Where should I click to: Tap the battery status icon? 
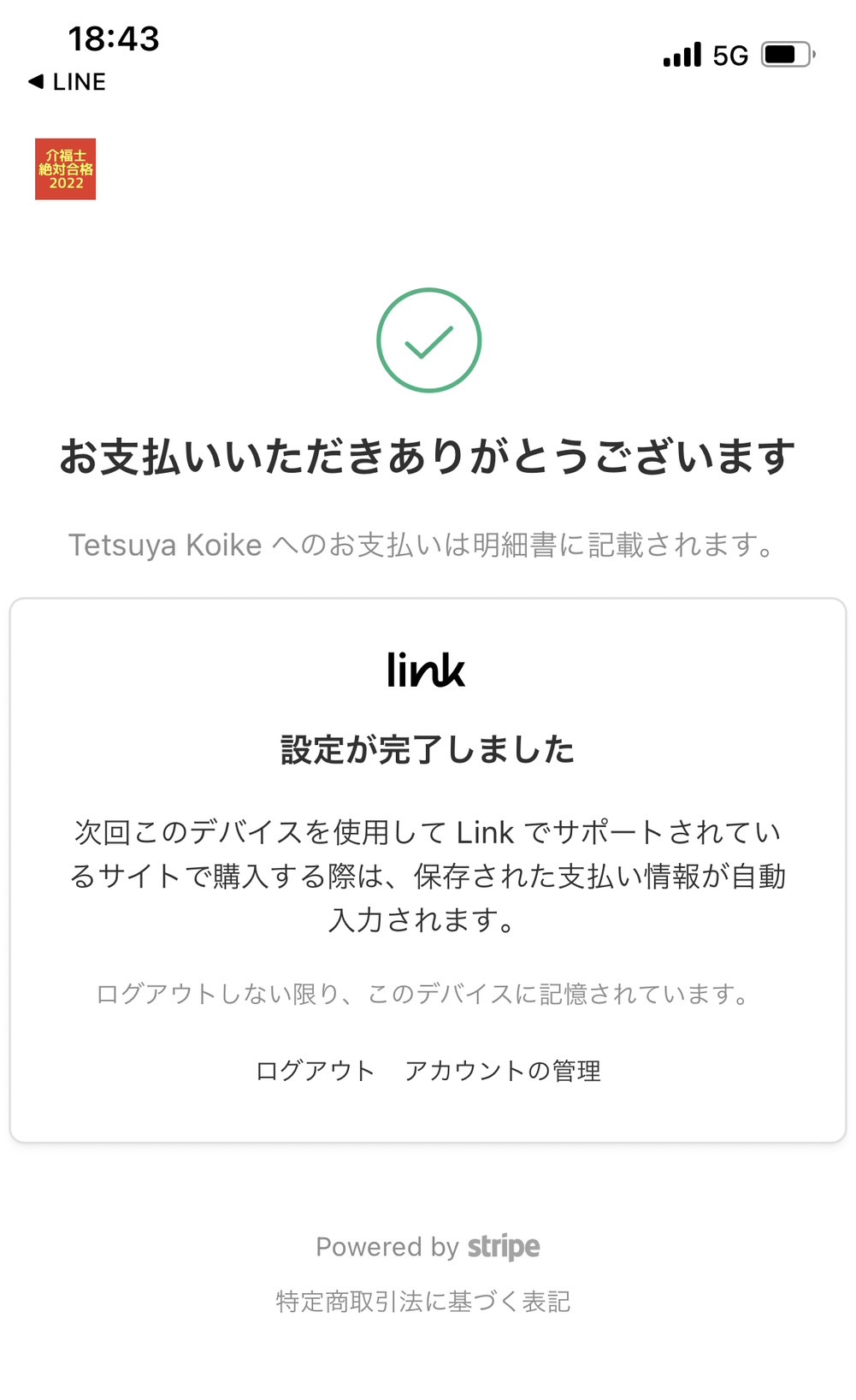[788, 55]
